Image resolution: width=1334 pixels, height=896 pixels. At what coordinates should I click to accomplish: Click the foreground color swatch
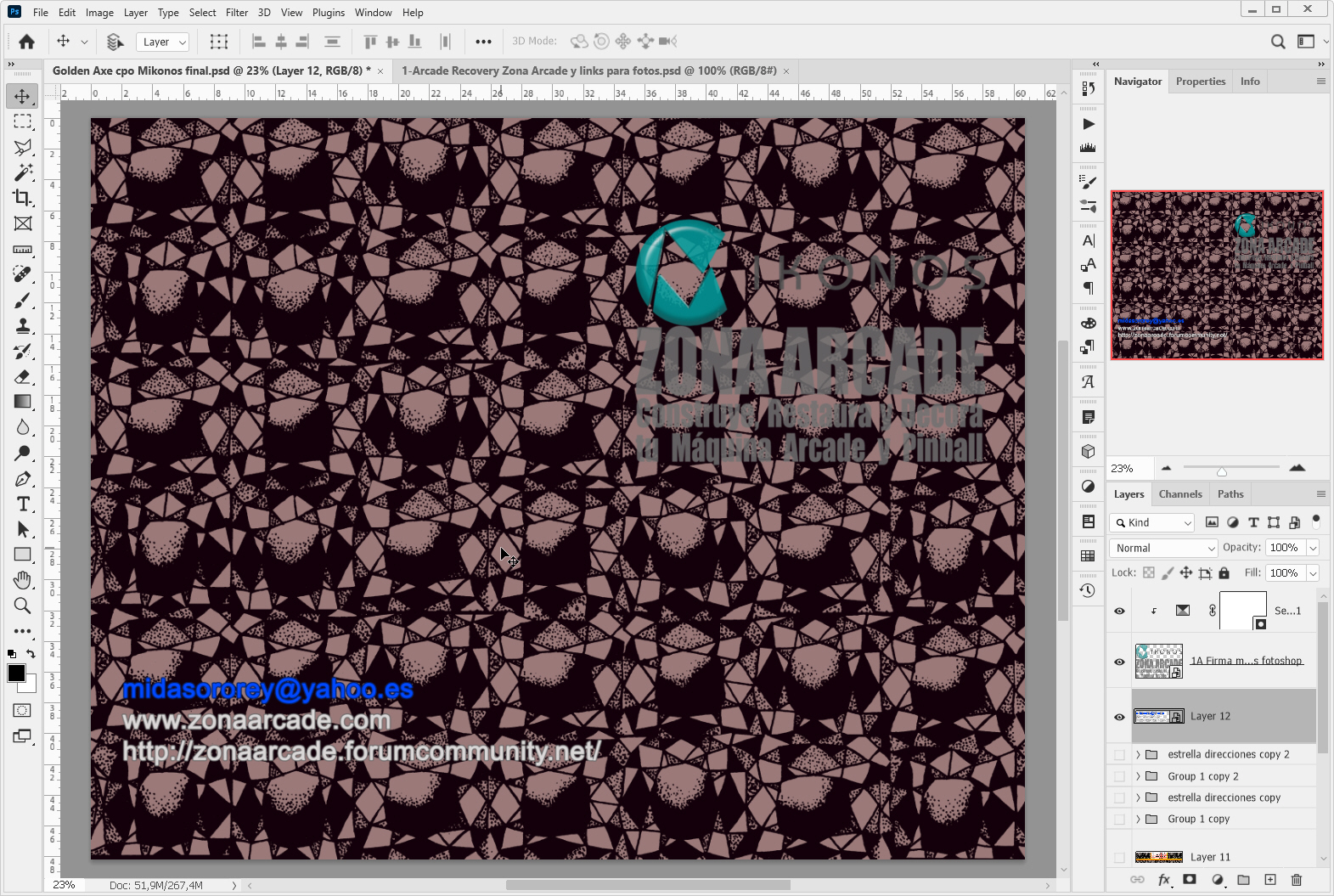(16, 673)
